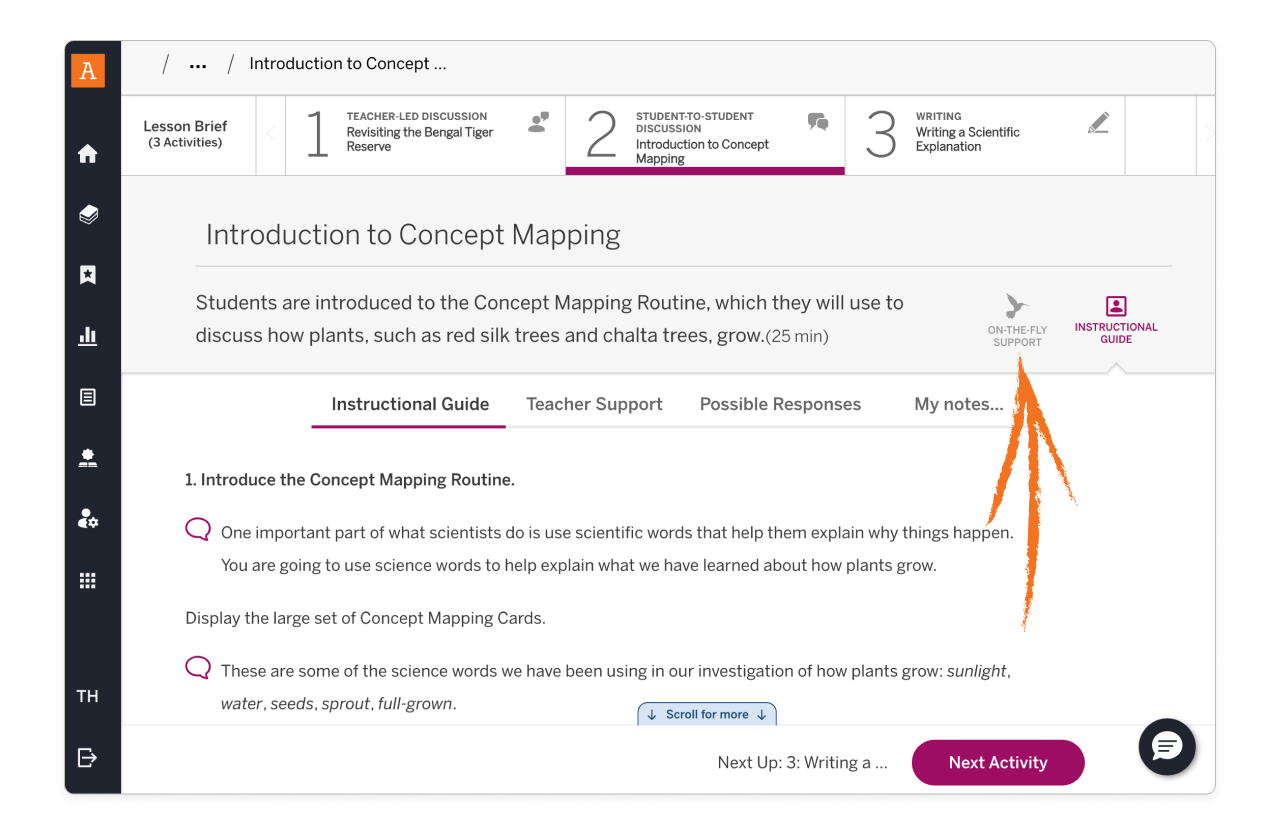Switch to the Possible Responses tab
1280x836 pixels.
coord(780,404)
